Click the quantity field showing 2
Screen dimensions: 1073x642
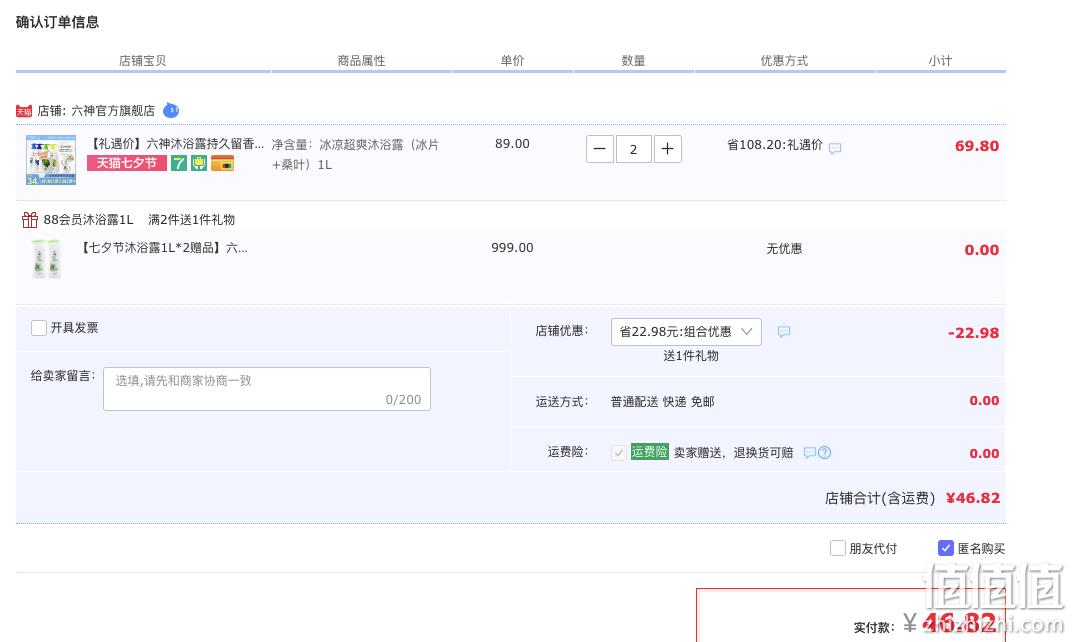tap(634, 149)
